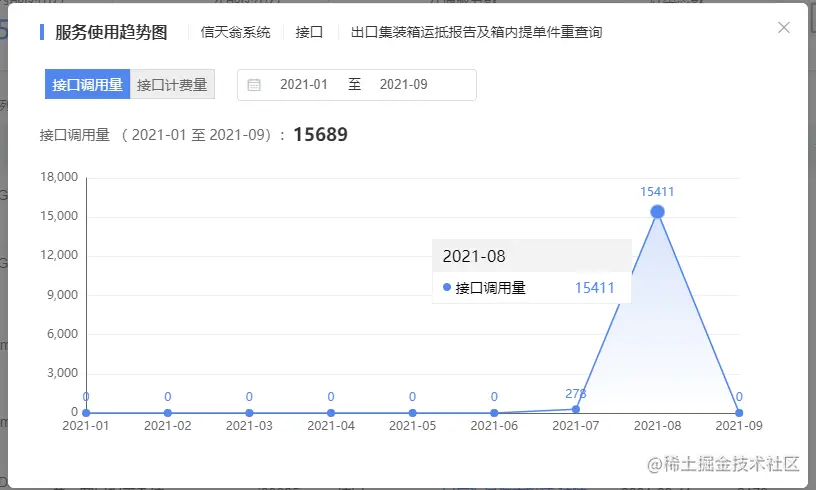Edit the end month 2021-09 field

403,84
